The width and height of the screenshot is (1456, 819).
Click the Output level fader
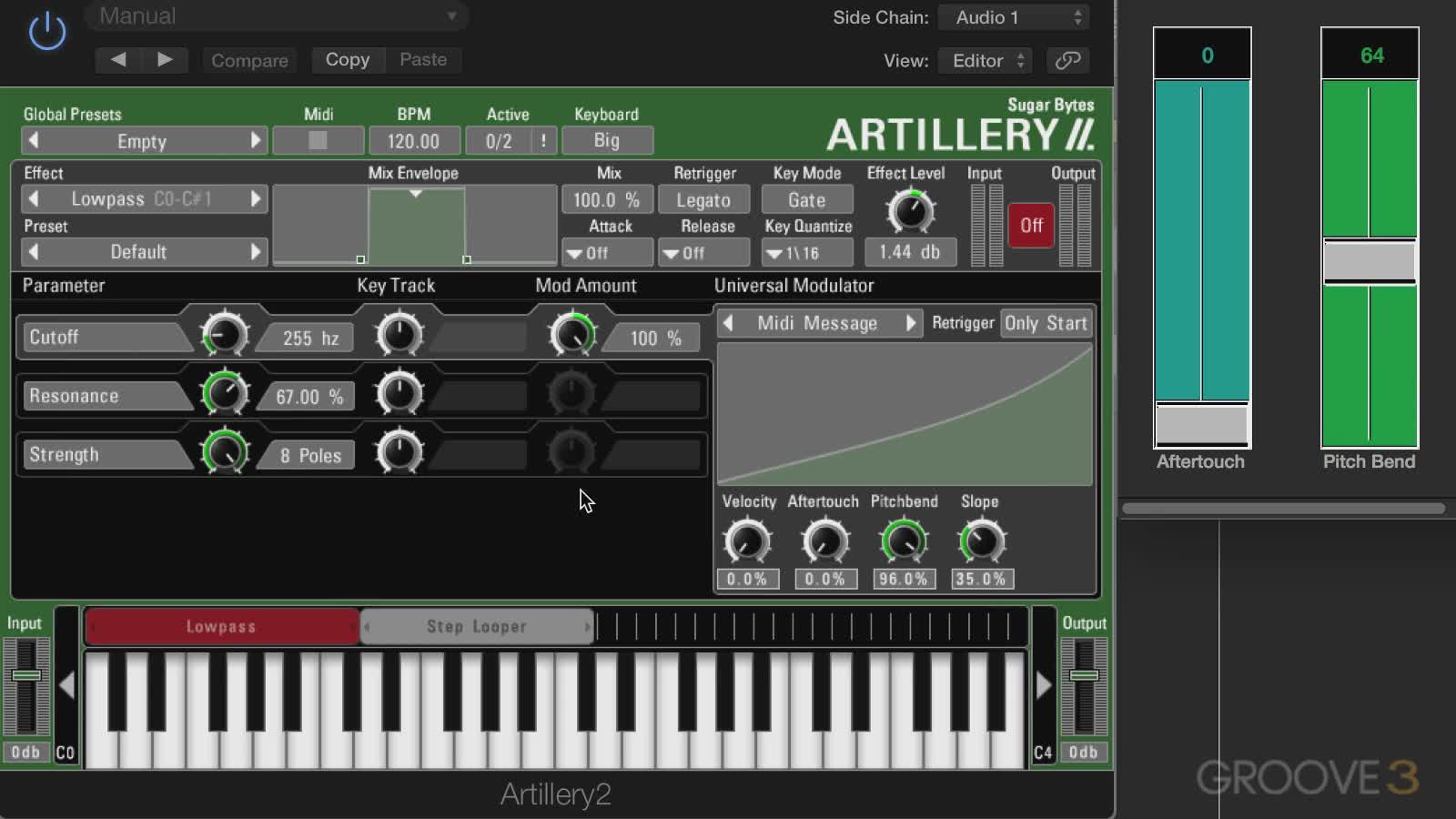[1084, 675]
